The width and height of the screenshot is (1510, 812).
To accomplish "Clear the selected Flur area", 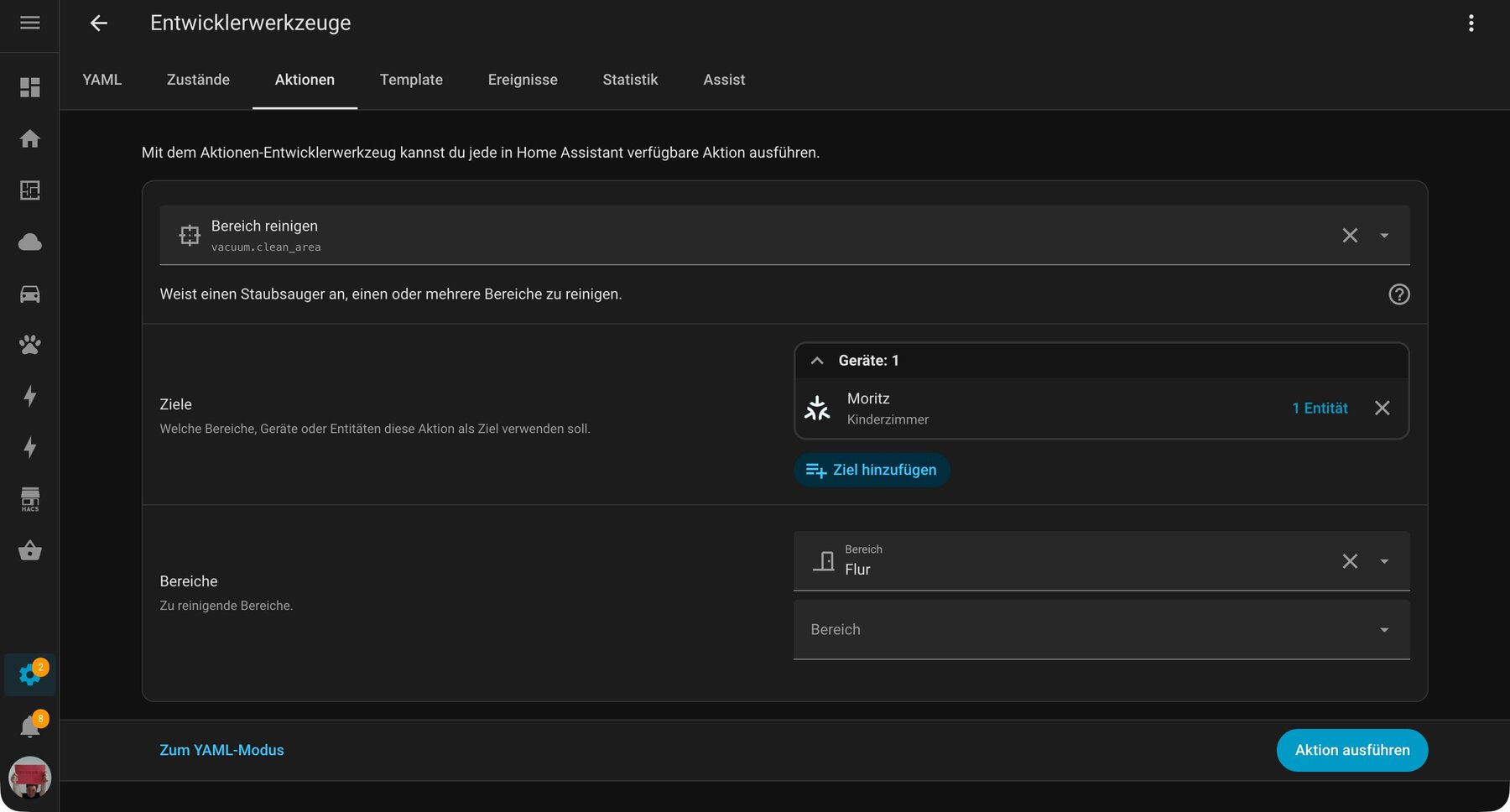I will (1349, 561).
